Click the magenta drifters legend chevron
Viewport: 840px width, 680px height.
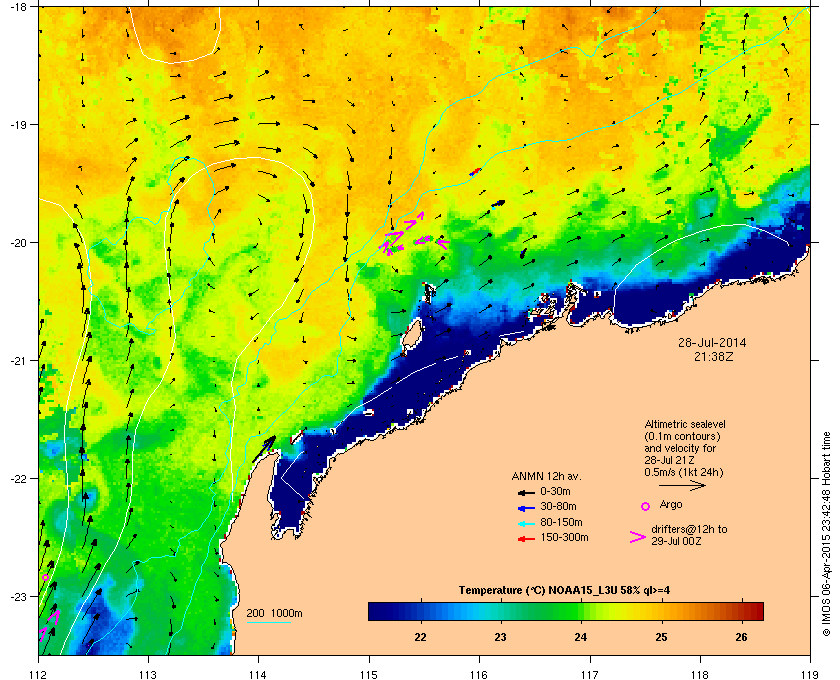click(638, 537)
